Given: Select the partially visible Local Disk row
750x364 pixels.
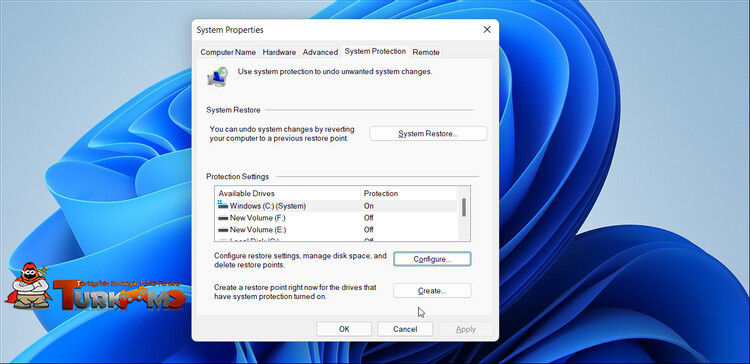Looking at the screenshot, I should (336, 239).
